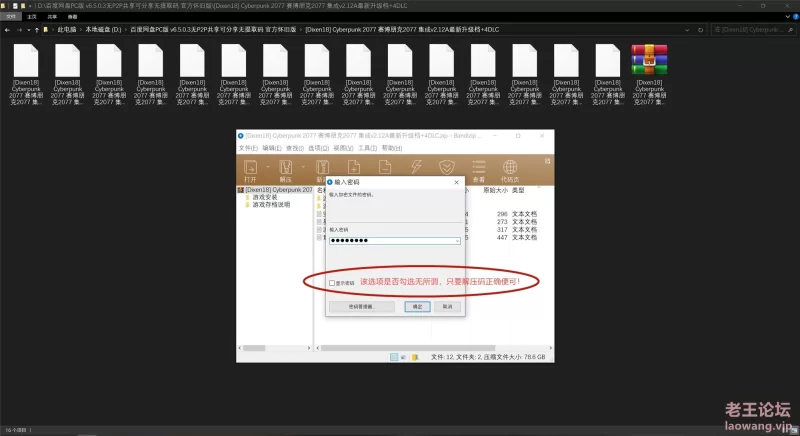Open the quick access toolbar customize dropdown
800x436 pixels.
(30, 6)
